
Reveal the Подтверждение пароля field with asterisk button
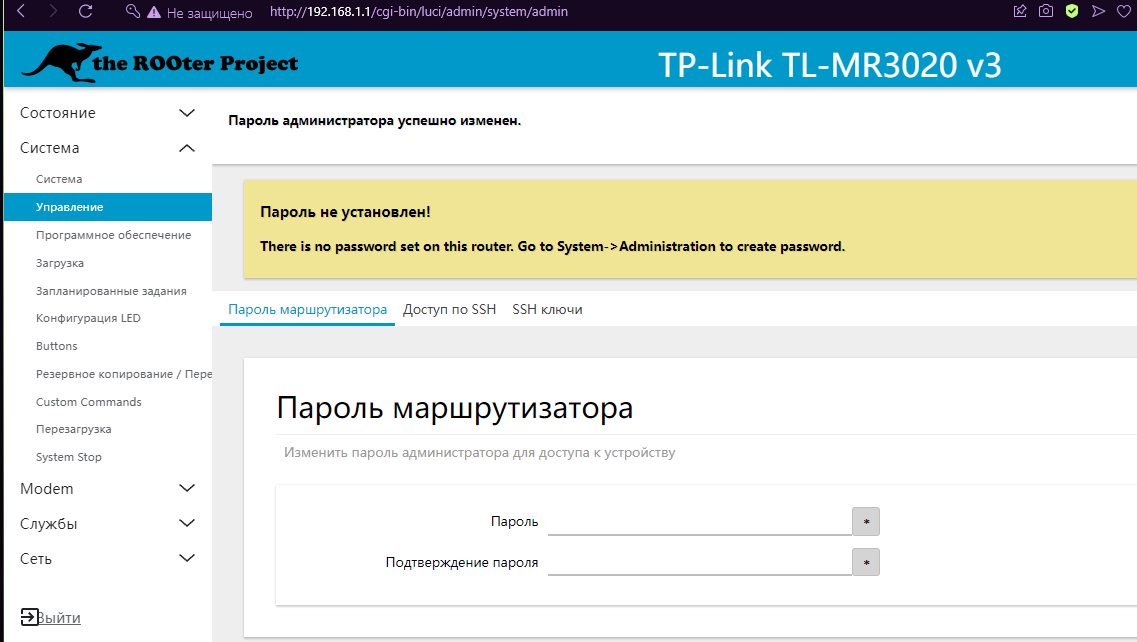point(866,562)
